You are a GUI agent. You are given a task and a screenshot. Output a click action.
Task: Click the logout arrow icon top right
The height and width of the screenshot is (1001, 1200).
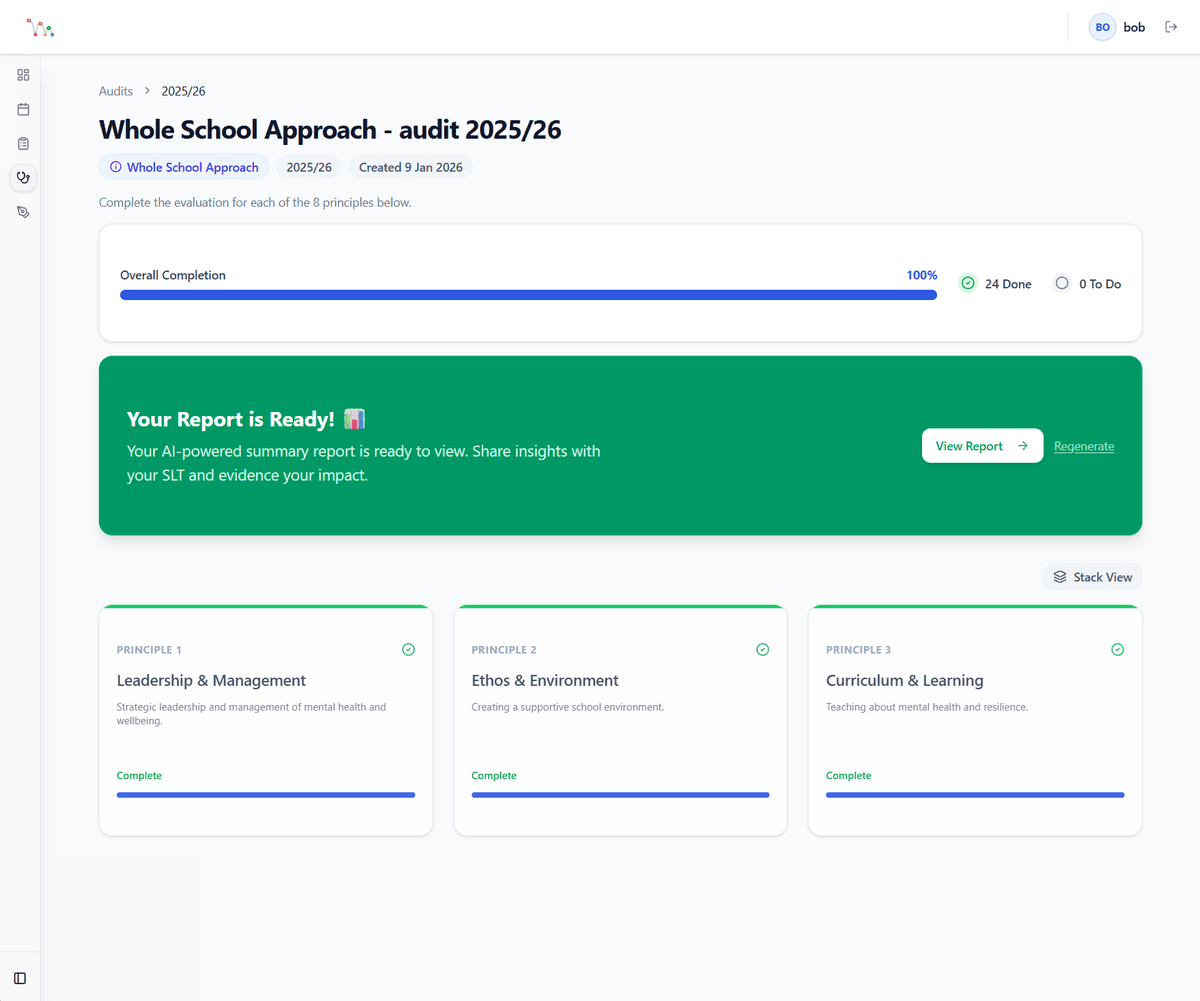click(1171, 26)
